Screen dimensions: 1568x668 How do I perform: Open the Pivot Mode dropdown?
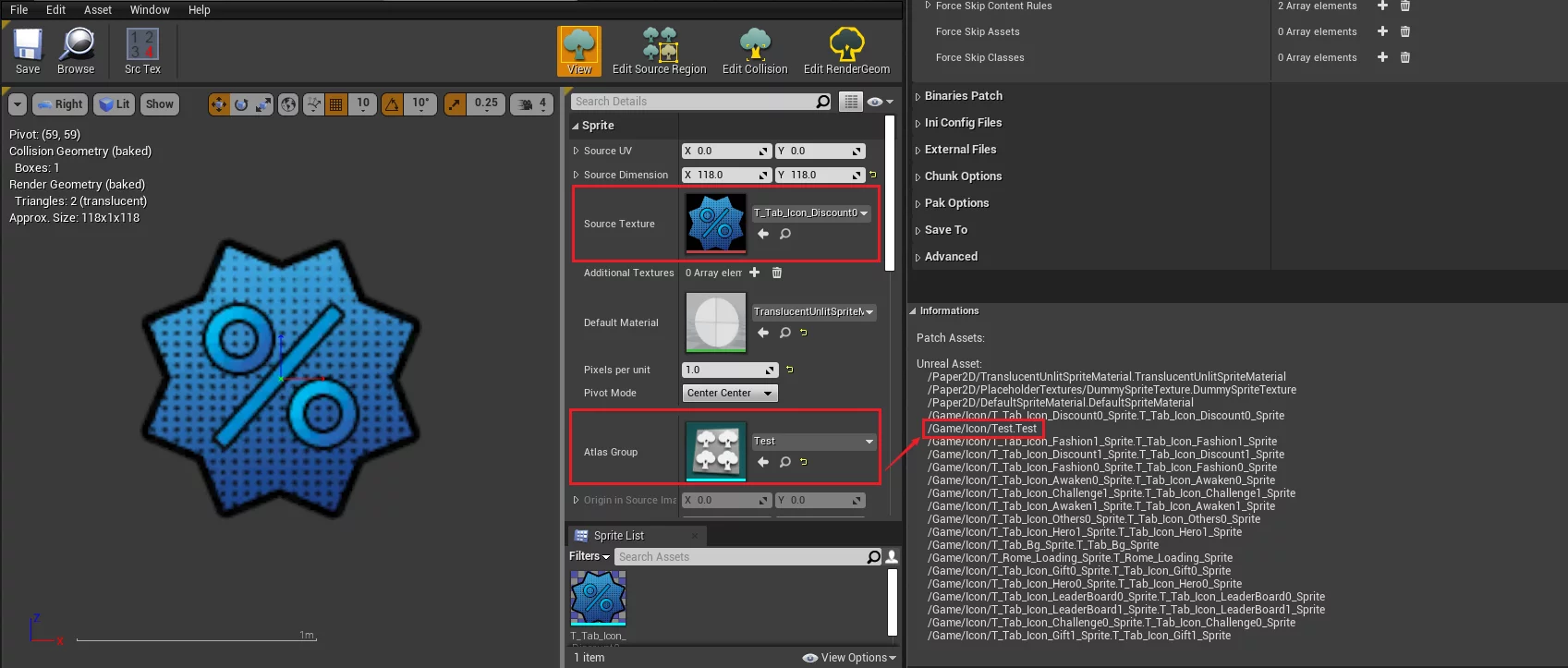coord(729,394)
